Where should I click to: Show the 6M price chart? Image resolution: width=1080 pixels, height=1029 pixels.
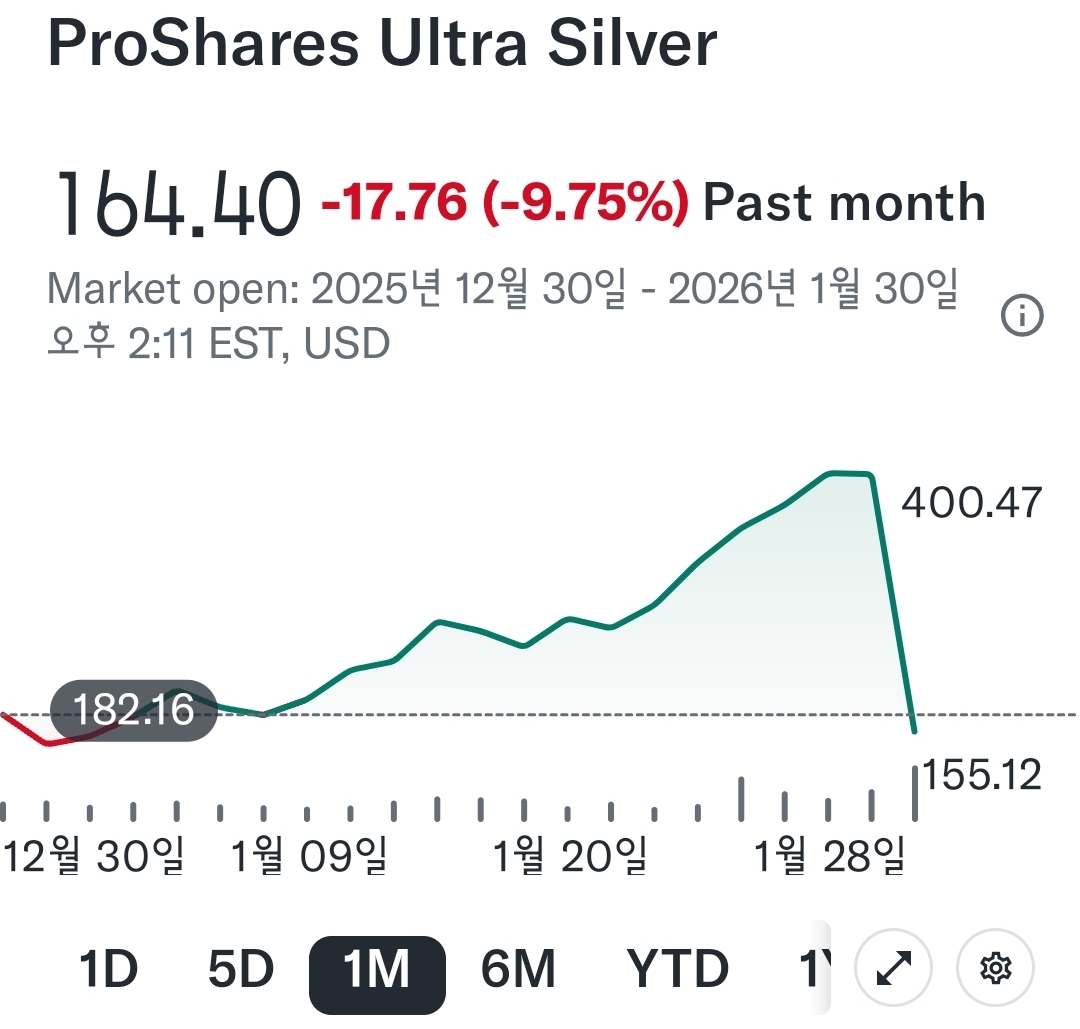pos(518,969)
